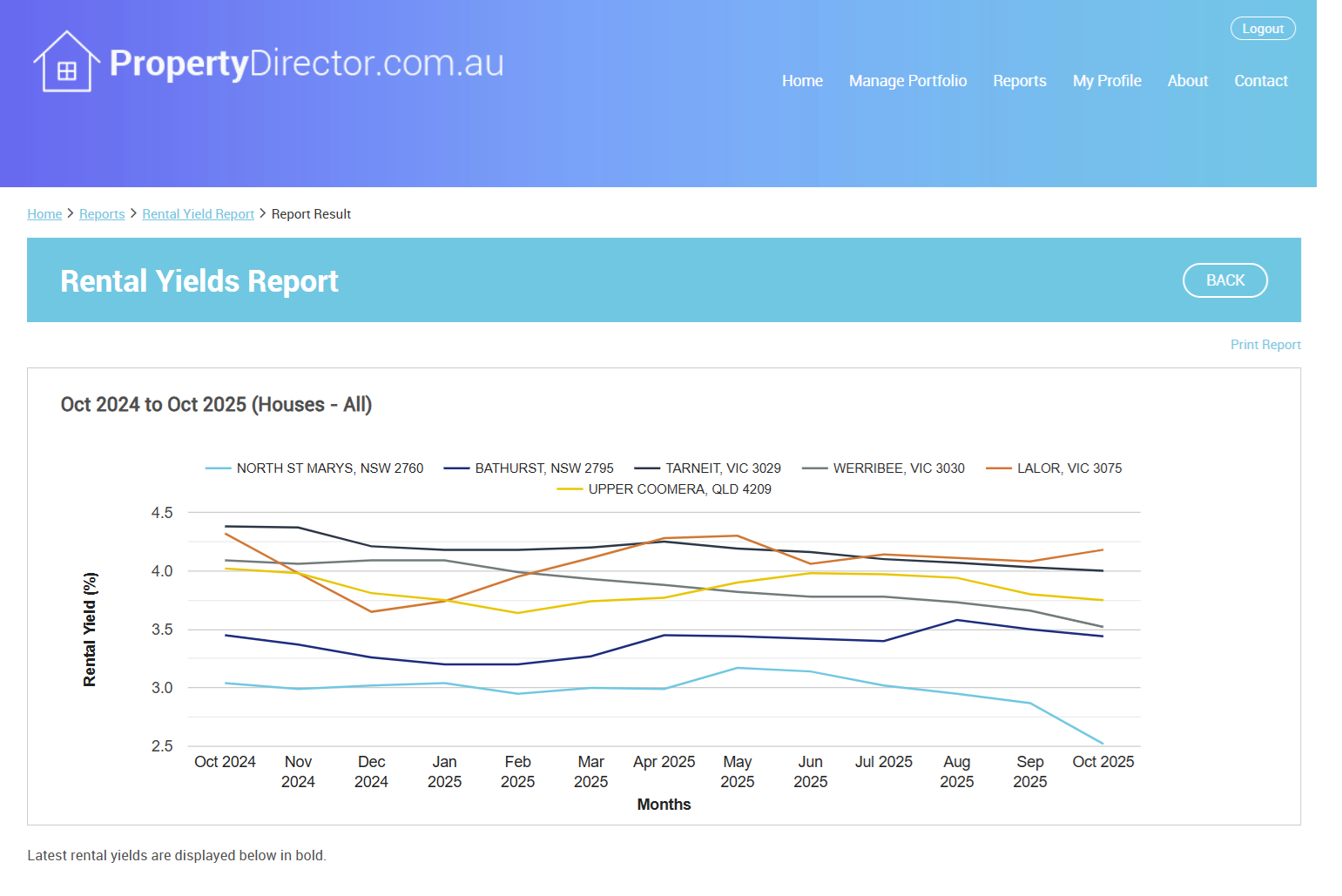Open the About page from header
The height and width of the screenshot is (896, 1342).
coord(1187,81)
